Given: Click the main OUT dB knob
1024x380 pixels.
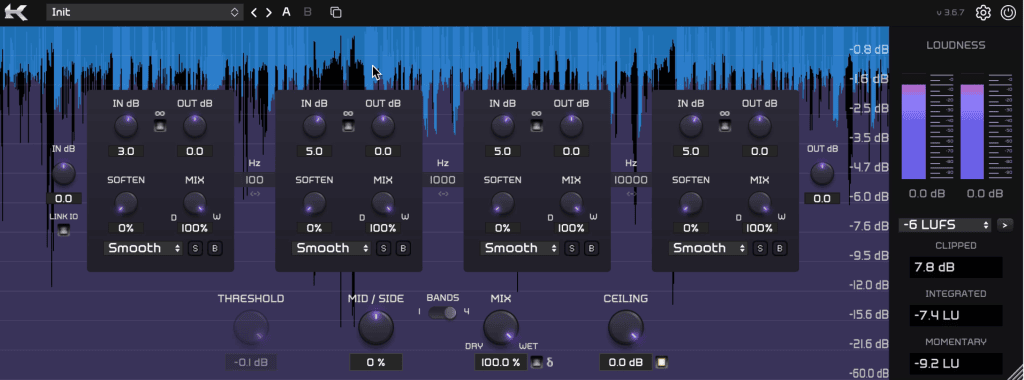Looking at the screenshot, I should click(x=822, y=174).
